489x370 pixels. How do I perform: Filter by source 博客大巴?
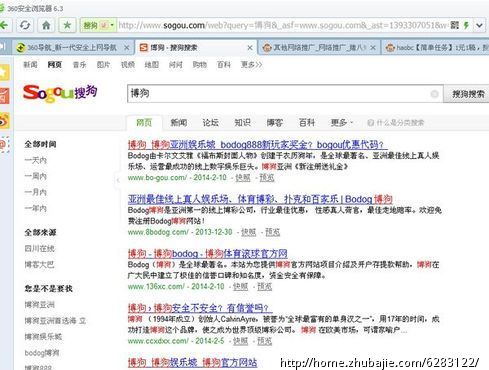[39, 264]
